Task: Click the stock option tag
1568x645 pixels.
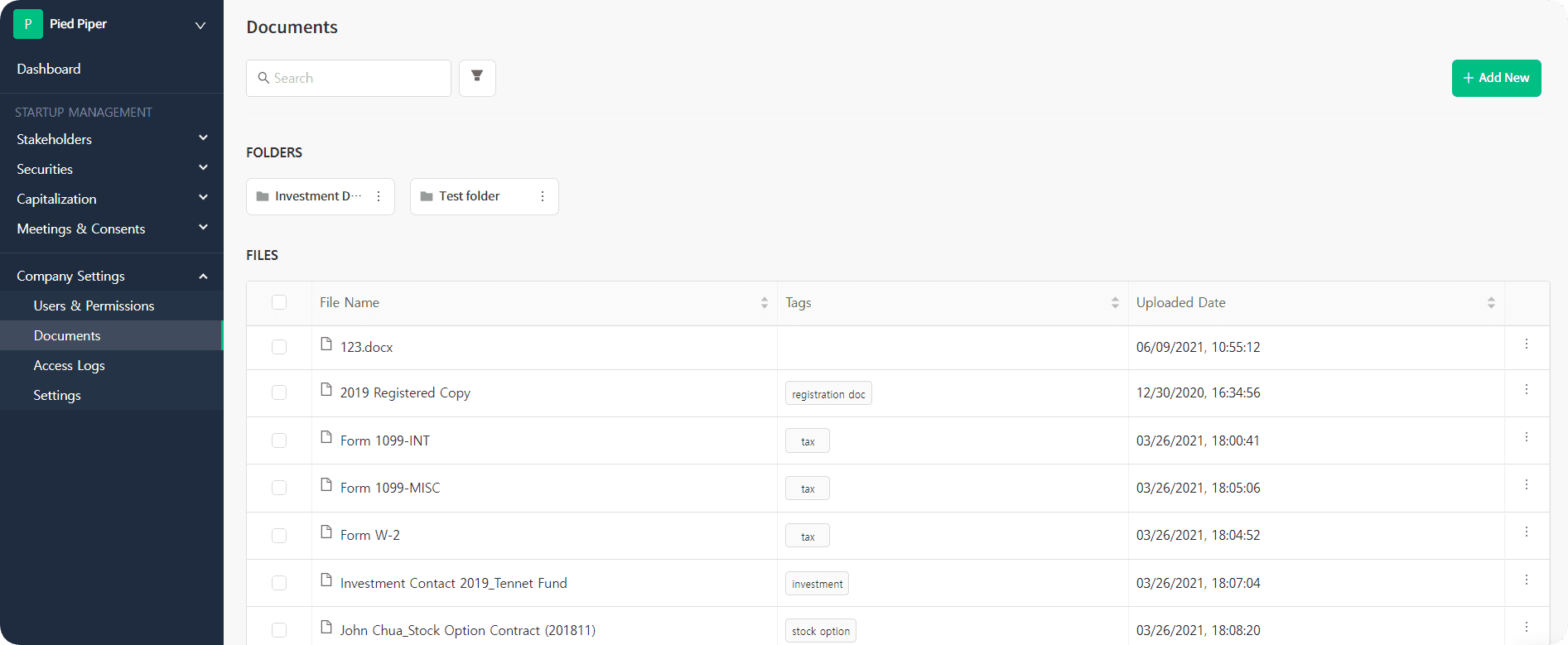Action: click(x=821, y=631)
